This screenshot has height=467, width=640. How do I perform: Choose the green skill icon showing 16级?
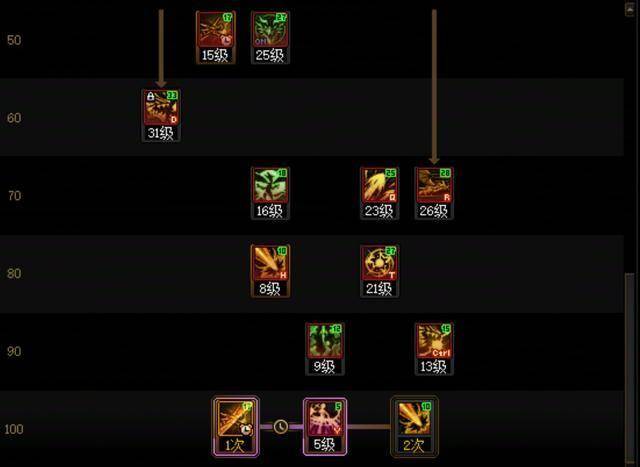coord(270,193)
